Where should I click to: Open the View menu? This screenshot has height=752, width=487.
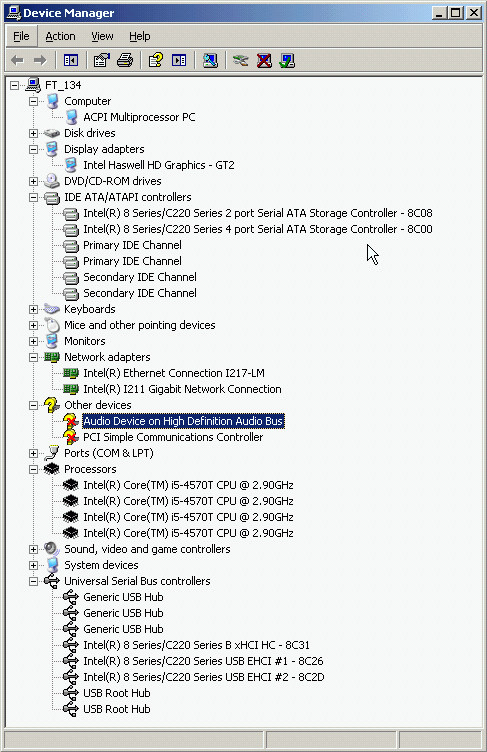point(102,36)
